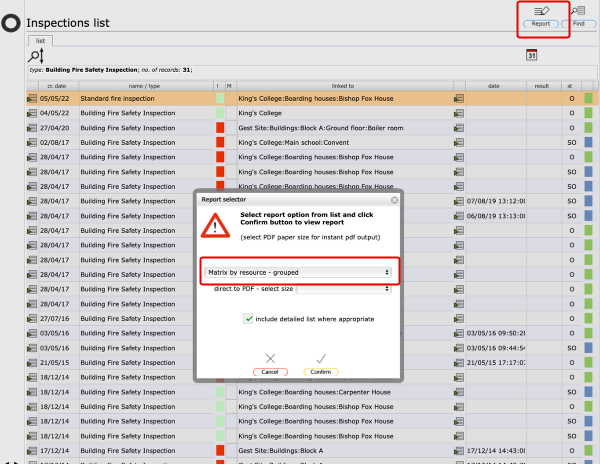Screen dimensions: 600x464
Task: Open the Matrix by resource - grouped dropdown
Action: tap(297, 271)
